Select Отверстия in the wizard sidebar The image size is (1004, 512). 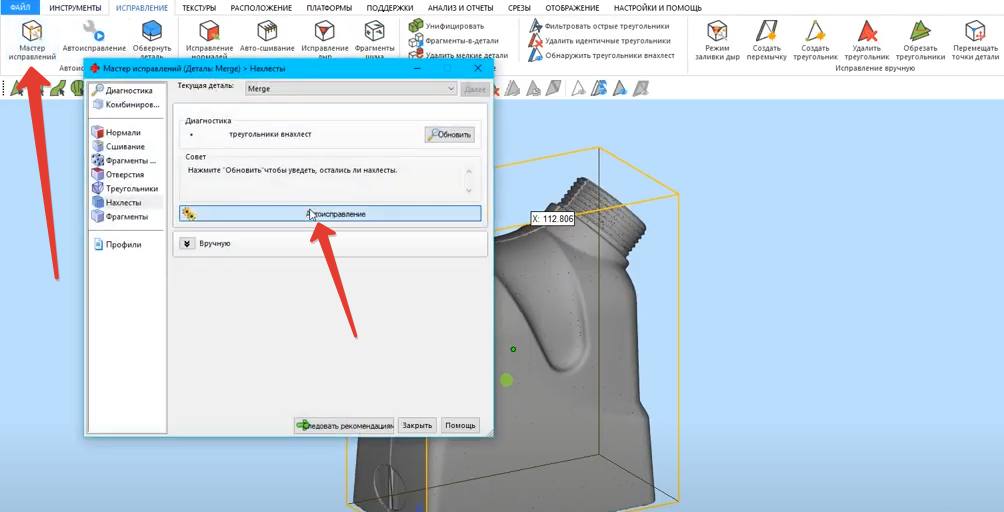(x=124, y=174)
